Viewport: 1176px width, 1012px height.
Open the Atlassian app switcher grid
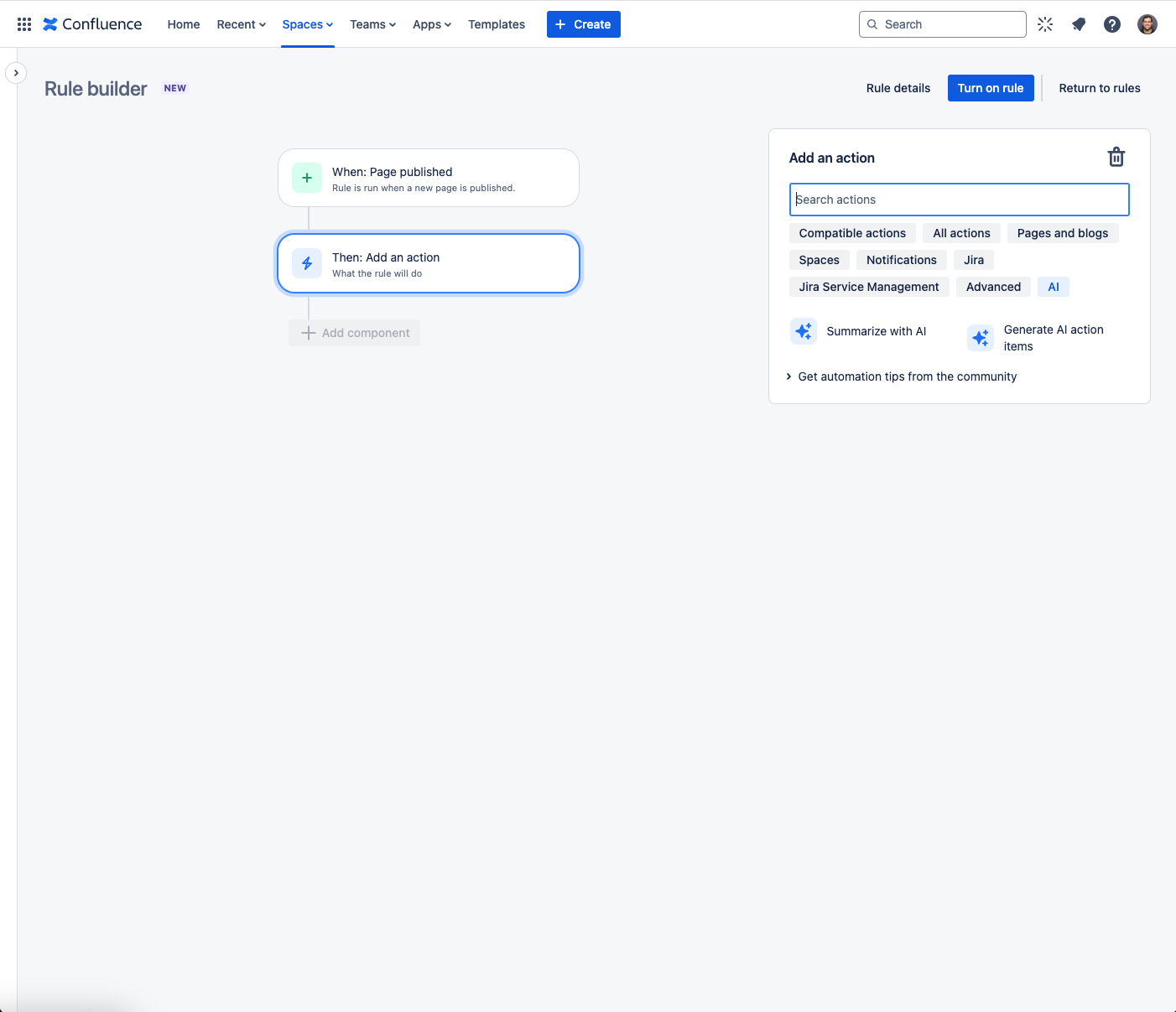[x=23, y=23]
